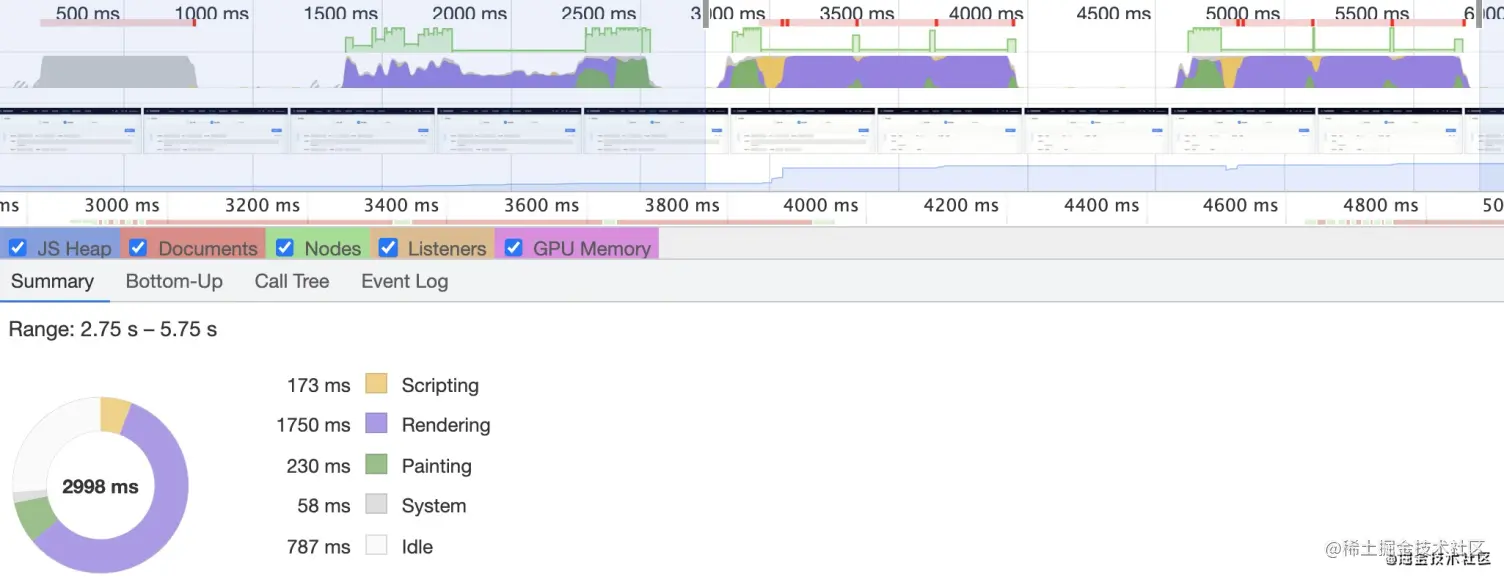Click the 1000 ms overview ruler label
Viewport: 1504px width, 577px height.
(x=211, y=14)
